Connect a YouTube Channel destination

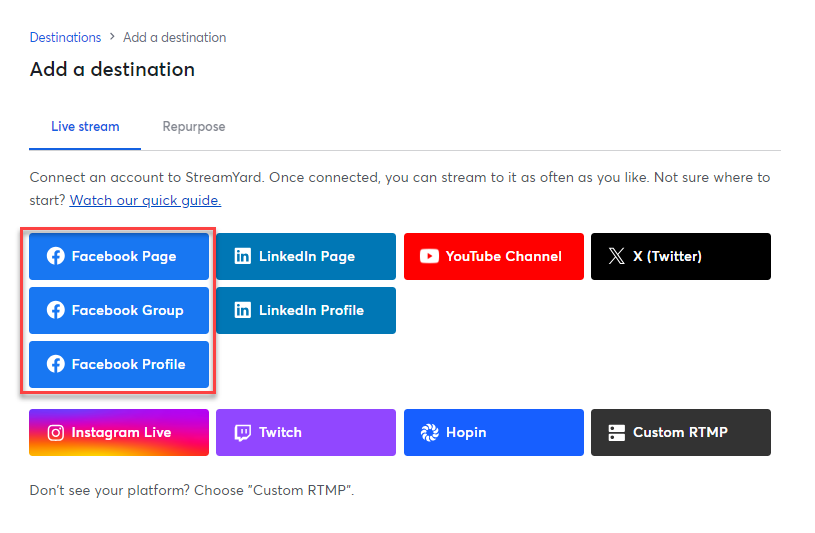[494, 256]
